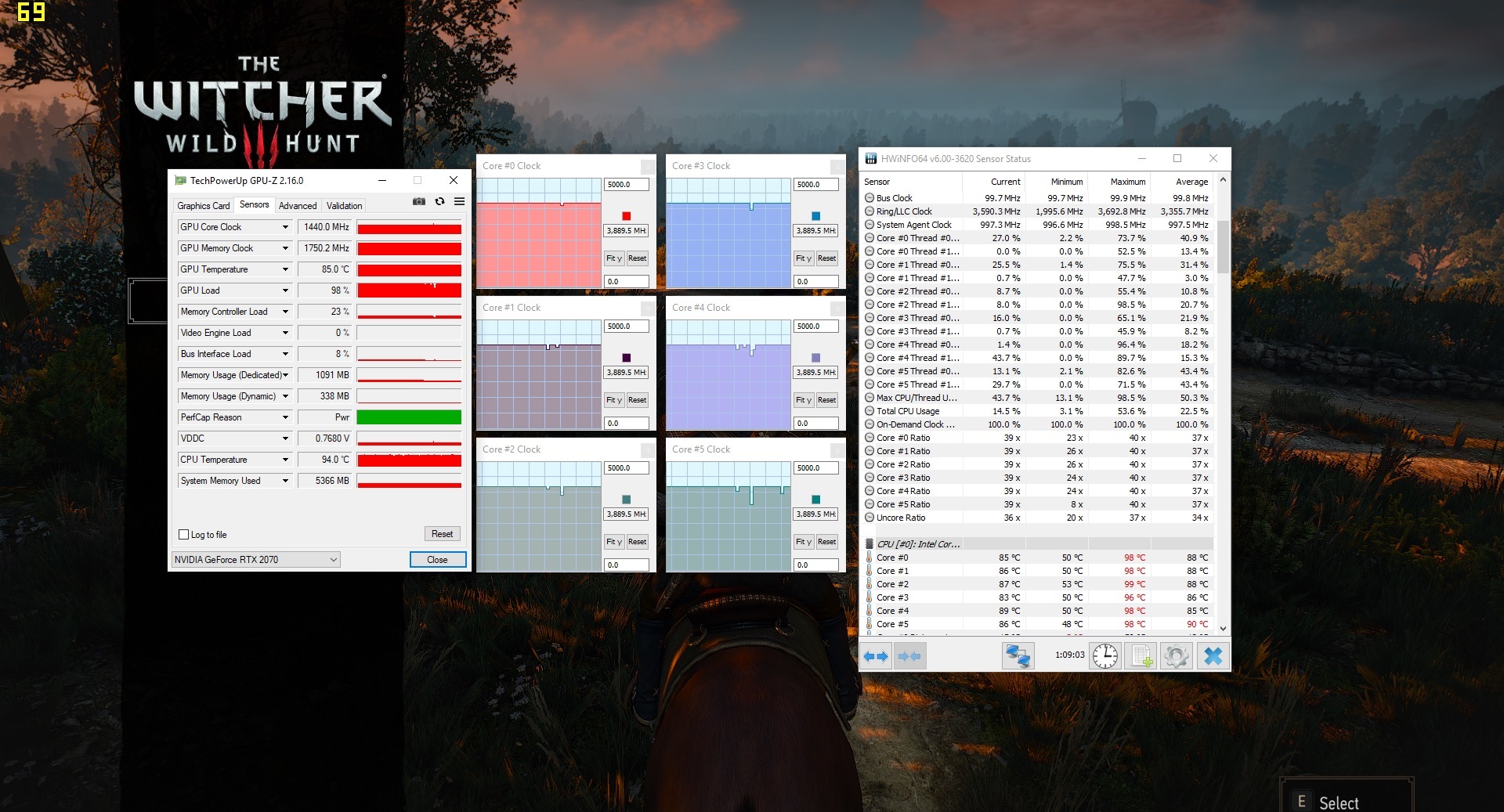Click Reset in Core #3 Clock graph
The width and height of the screenshot is (1504, 812).
pos(826,258)
